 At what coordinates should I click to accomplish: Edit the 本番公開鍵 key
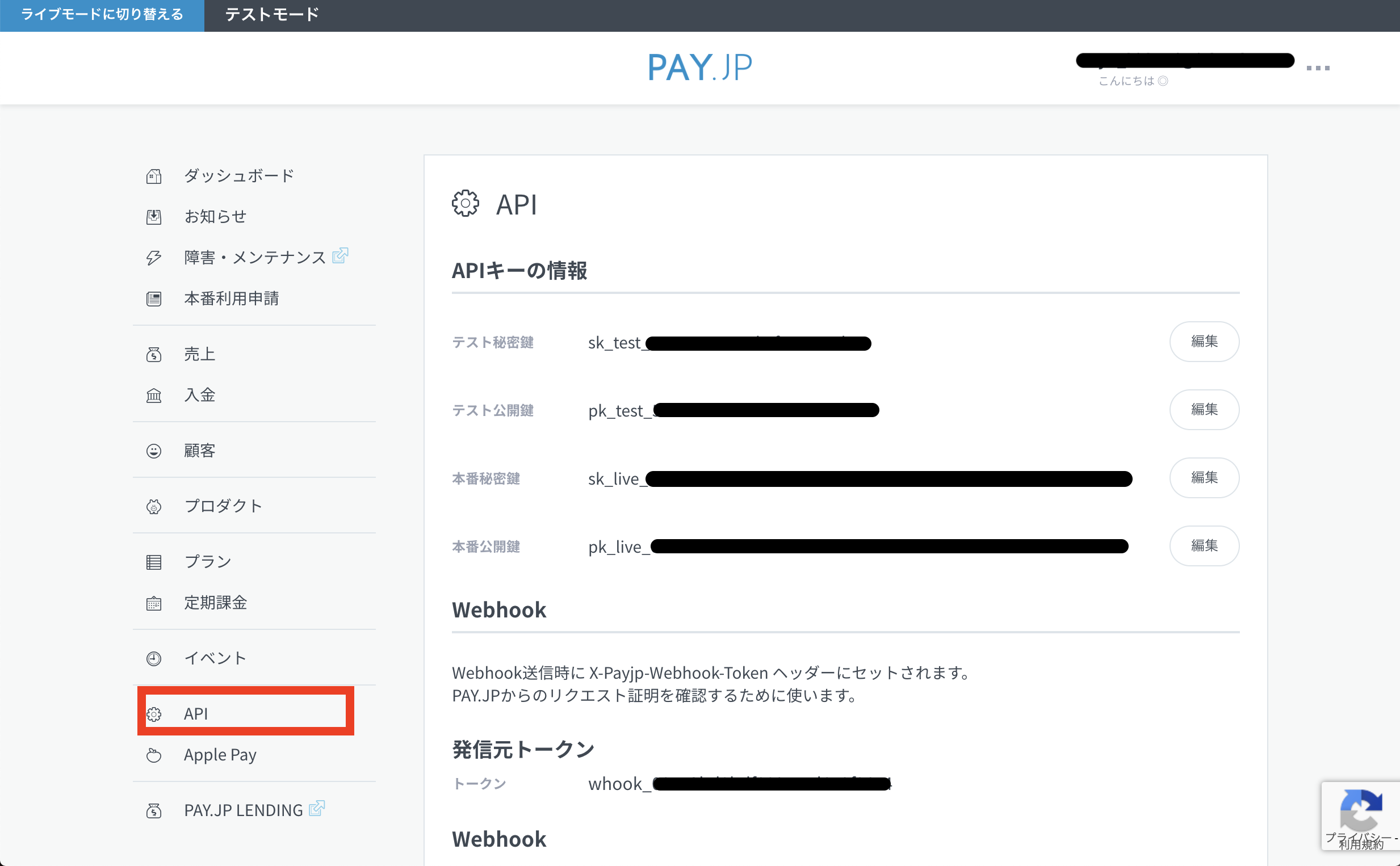(x=1204, y=546)
